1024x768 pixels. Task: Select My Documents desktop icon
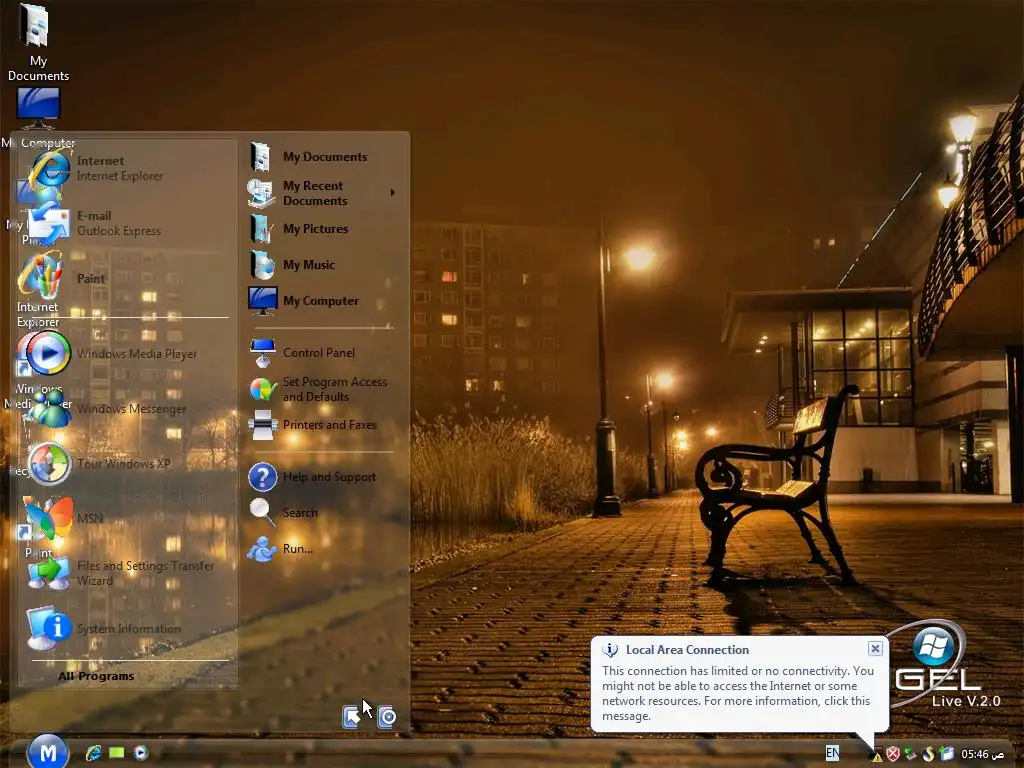pyautogui.click(x=38, y=42)
